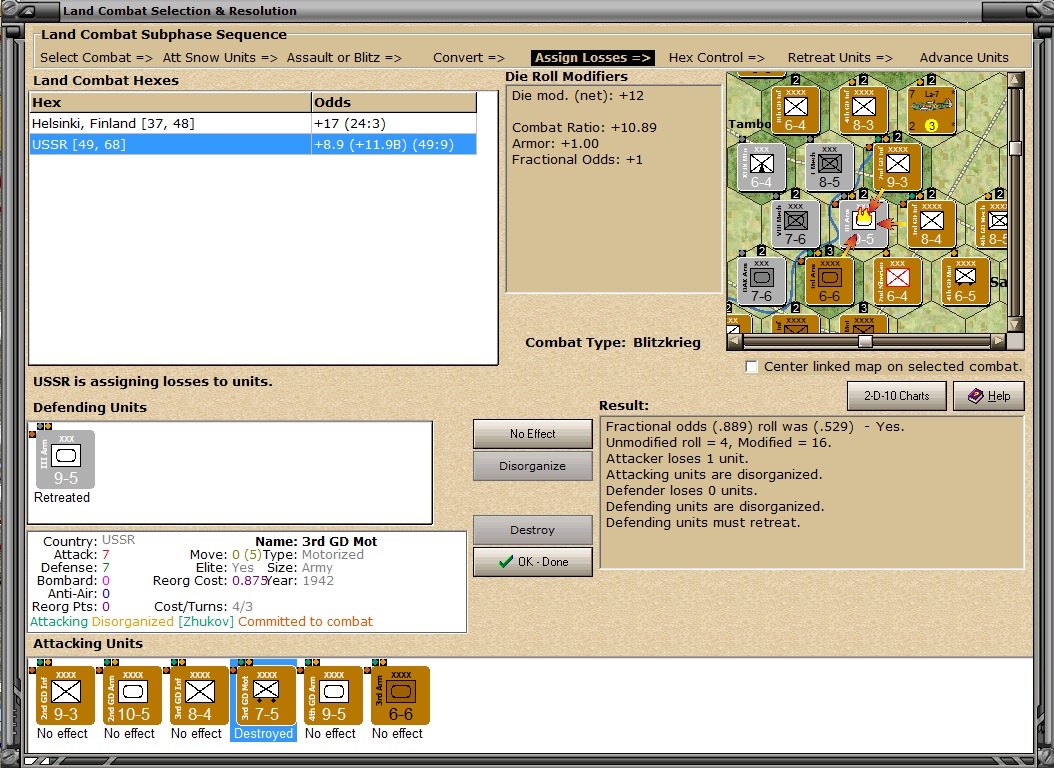
Task: Click the Convert subphase label
Action: point(469,58)
